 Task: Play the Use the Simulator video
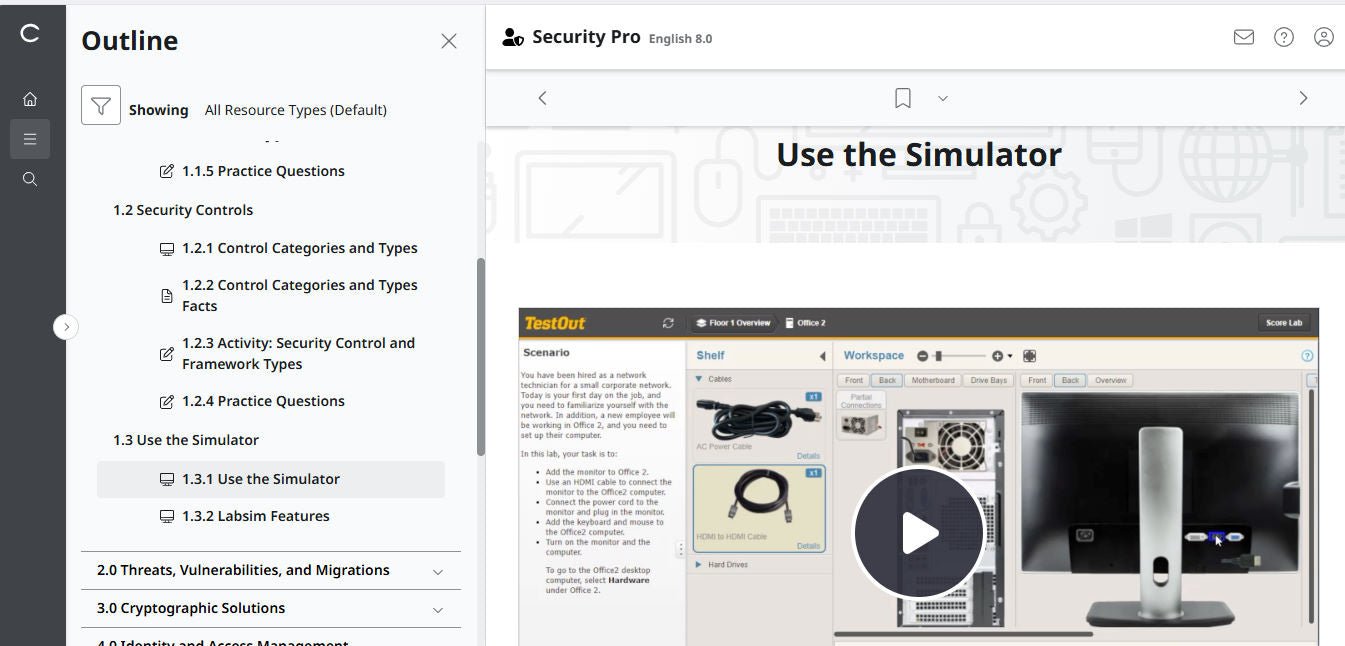pyautogui.click(x=918, y=532)
